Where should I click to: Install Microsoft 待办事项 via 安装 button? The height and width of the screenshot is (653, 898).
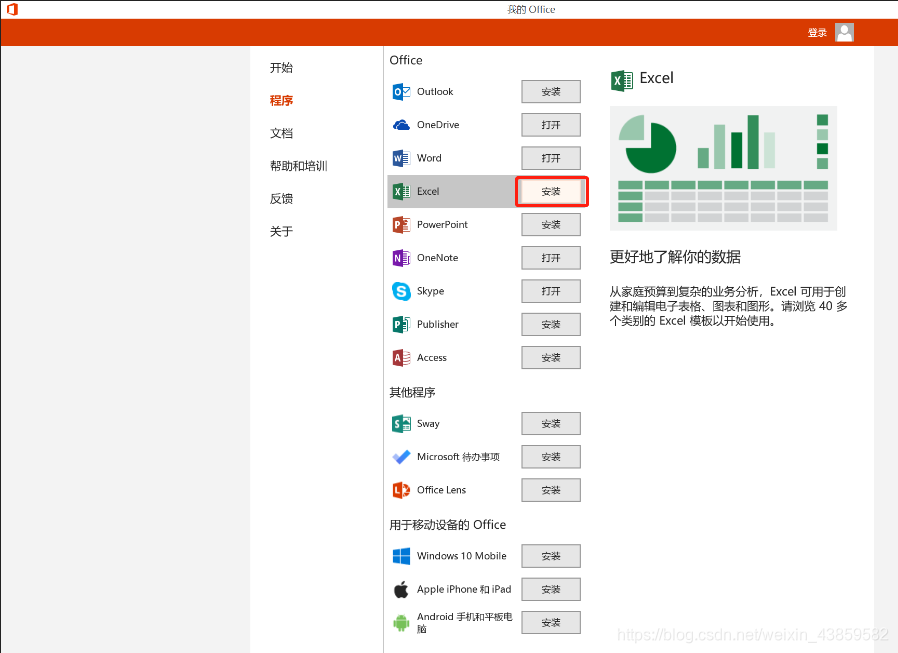coord(551,457)
